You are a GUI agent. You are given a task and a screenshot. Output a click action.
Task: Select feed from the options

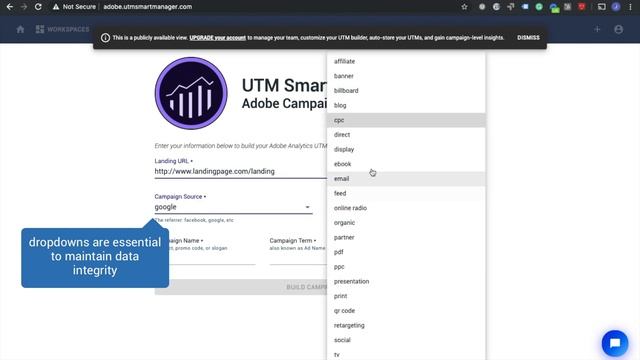coord(406,193)
